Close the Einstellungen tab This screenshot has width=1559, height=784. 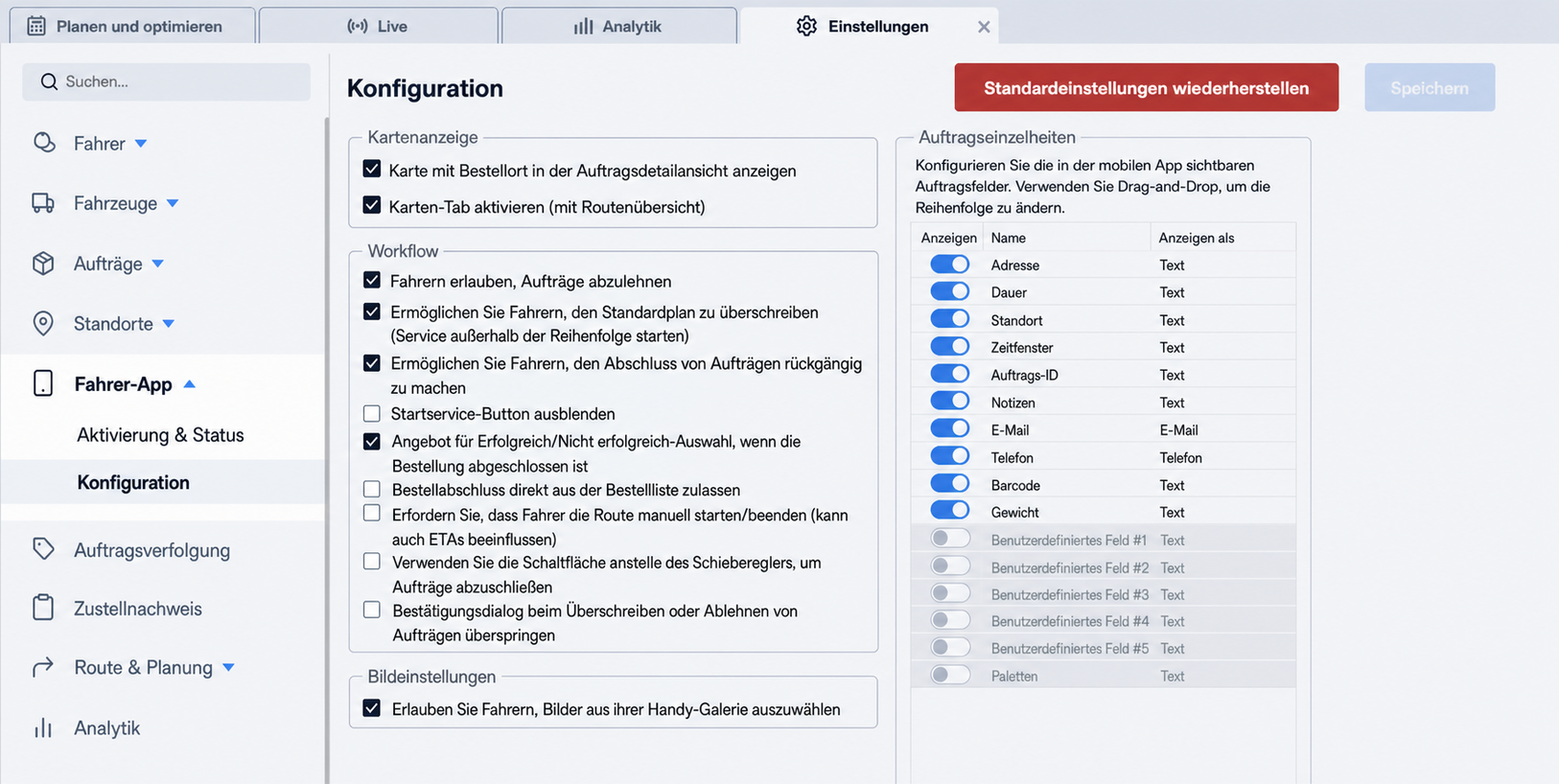point(984,27)
